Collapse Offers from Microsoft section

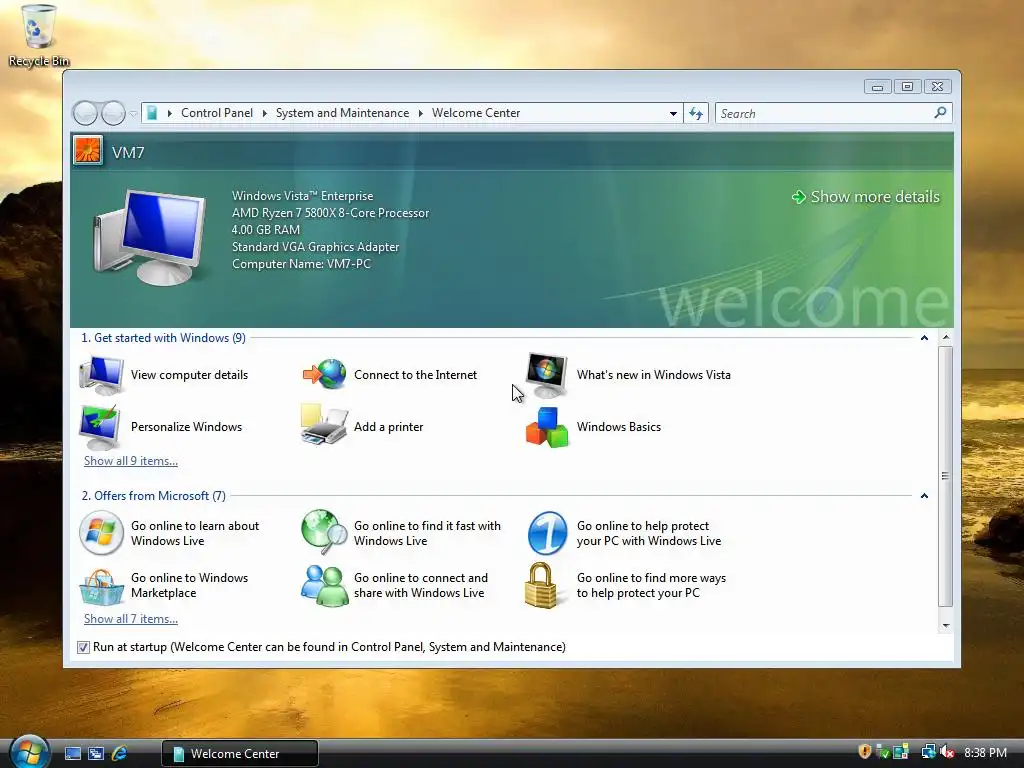point(924,496)
